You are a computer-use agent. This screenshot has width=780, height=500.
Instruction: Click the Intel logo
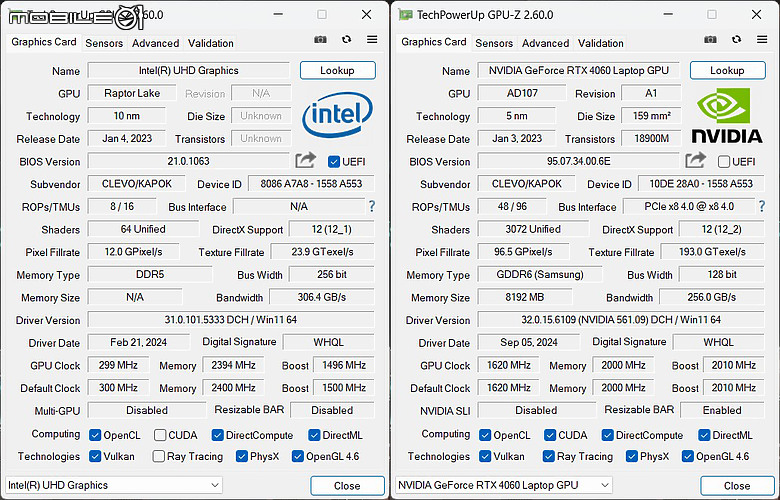point(337,114)
